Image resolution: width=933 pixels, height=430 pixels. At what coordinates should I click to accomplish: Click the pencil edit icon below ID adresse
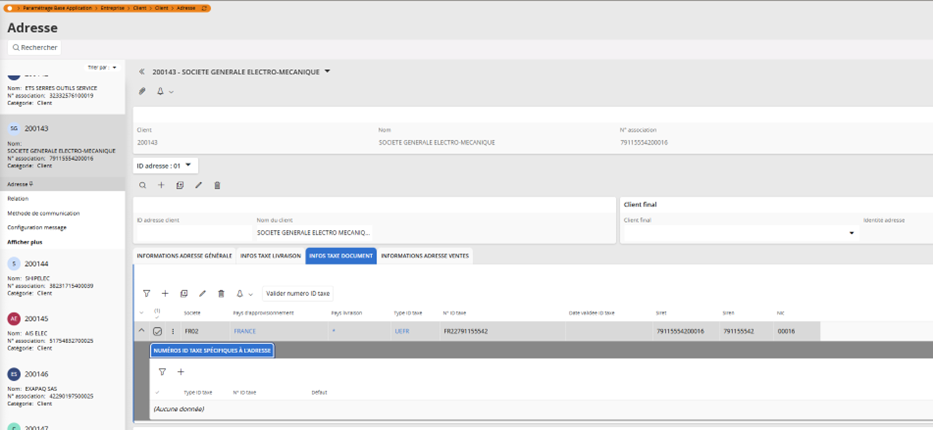click(x=198, y=185)
